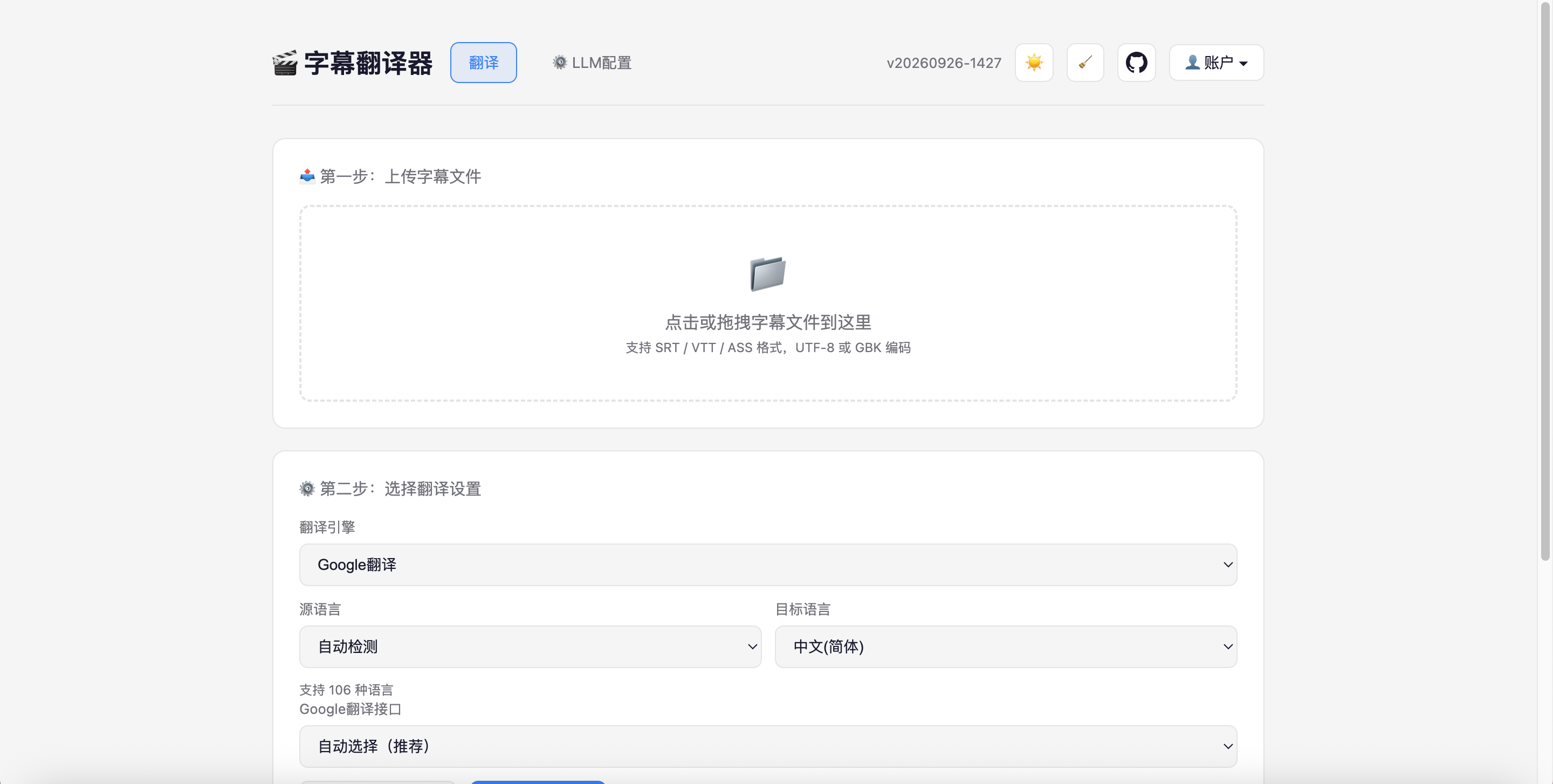The image size is (1553, 784).
Task: Click the 翻译引擎 label
Action: tap(327, 527)
